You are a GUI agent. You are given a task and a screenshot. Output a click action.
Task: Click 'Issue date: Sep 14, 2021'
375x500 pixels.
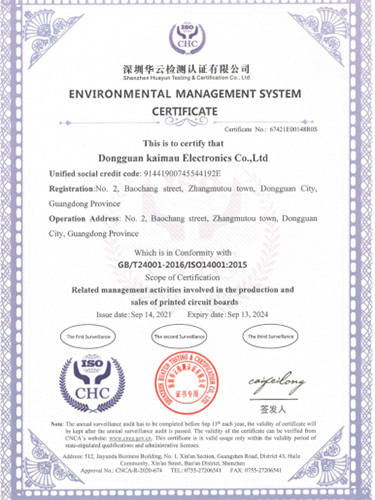click(x=134, y=314)
